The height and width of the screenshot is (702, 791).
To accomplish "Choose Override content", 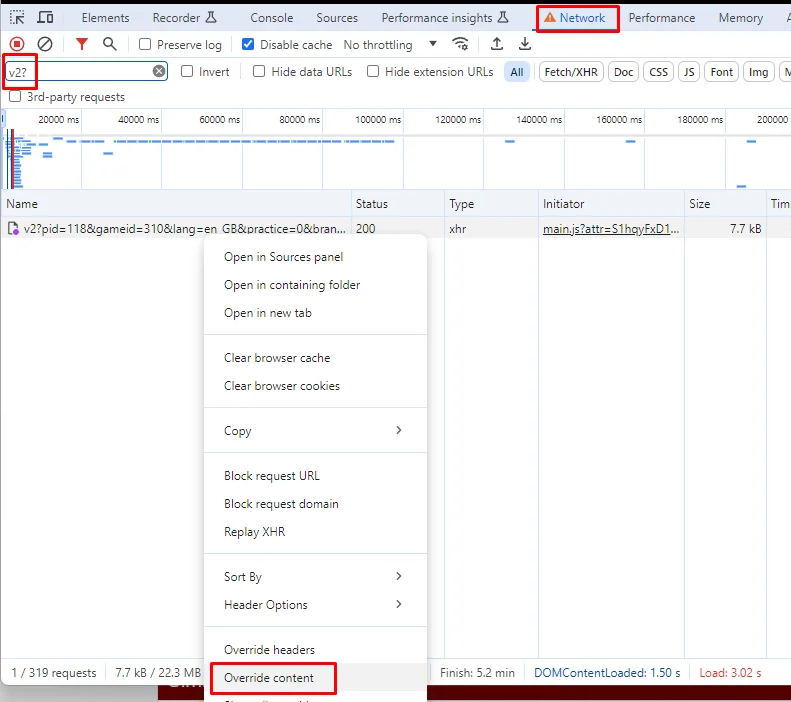I will 315,677.
